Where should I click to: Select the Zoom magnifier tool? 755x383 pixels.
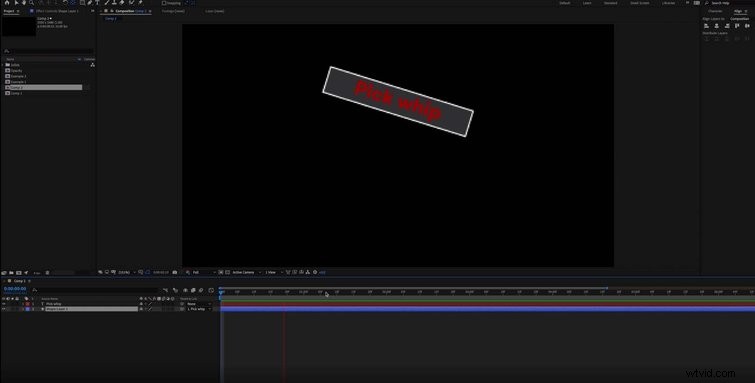31,3
